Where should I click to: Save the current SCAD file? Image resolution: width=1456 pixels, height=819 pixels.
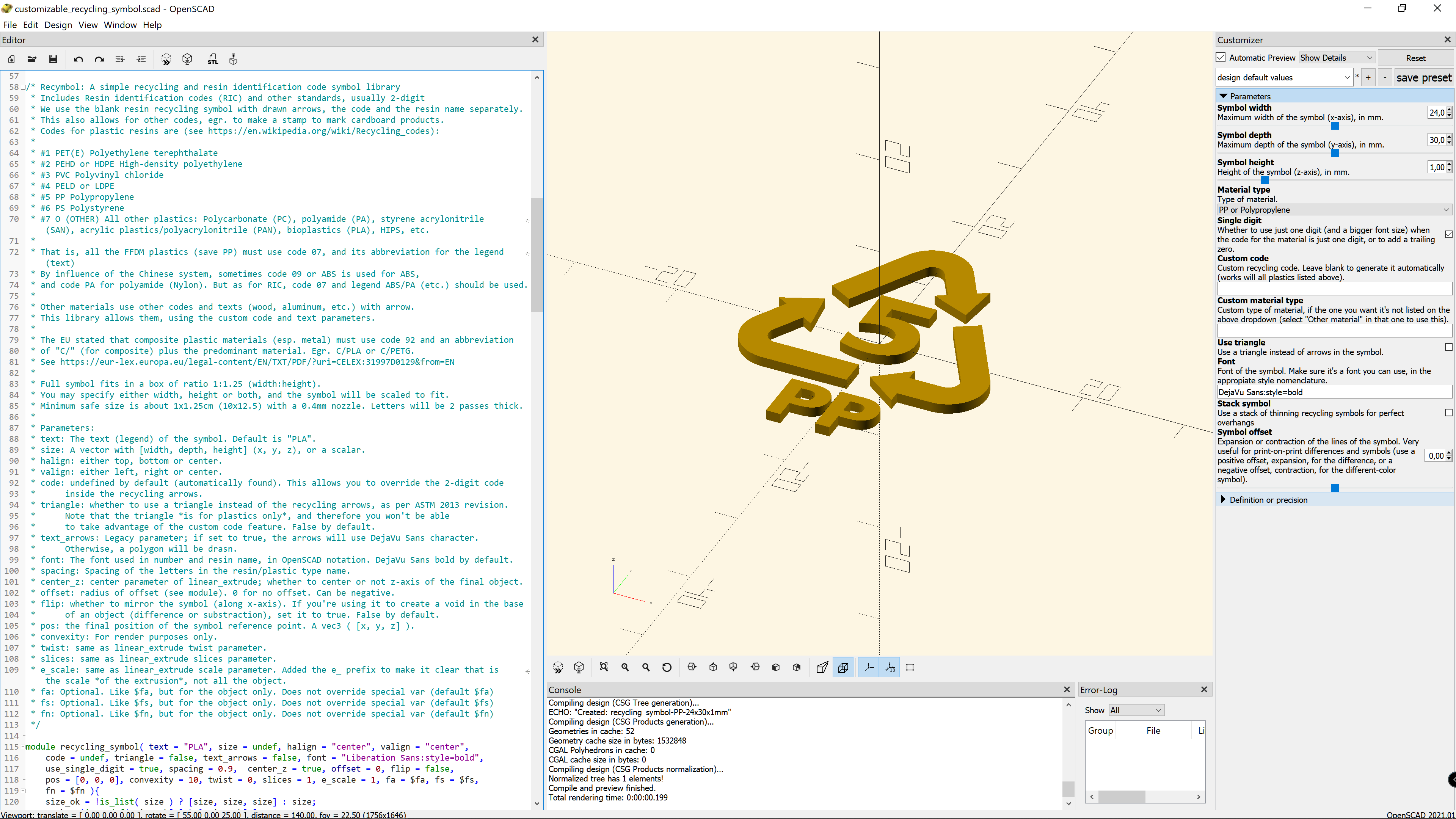point(53,59)
